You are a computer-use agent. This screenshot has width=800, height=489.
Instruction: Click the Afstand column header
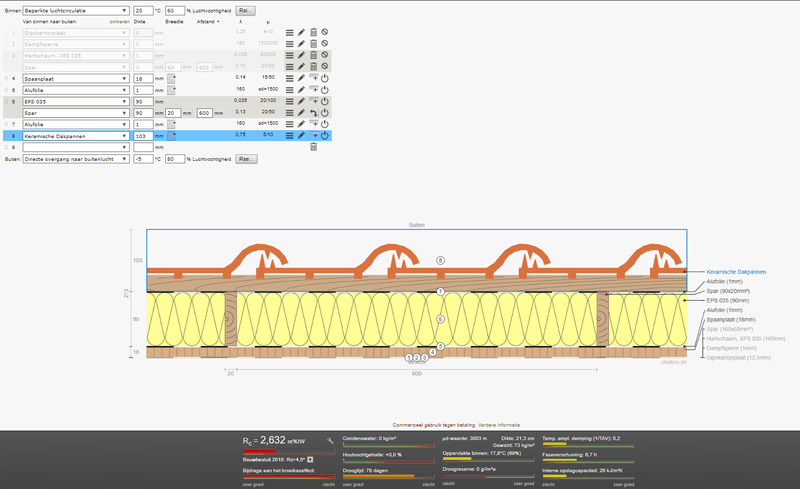coord(207,21)
